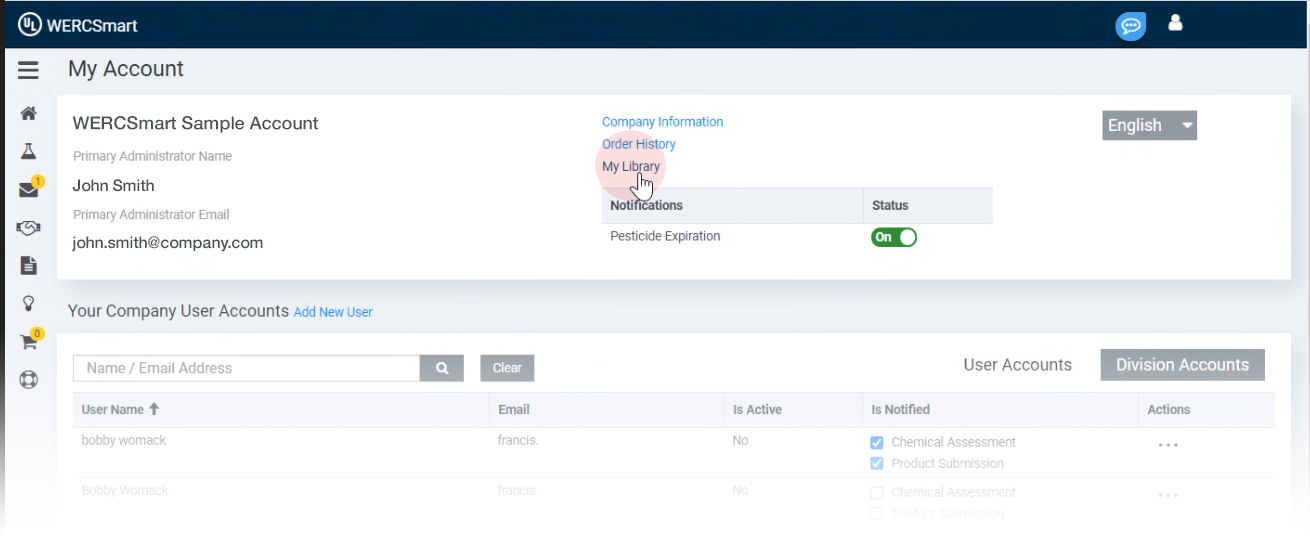Open the documents sidebar icon
Screen dimensions: 1310x543
coord(28,266)
